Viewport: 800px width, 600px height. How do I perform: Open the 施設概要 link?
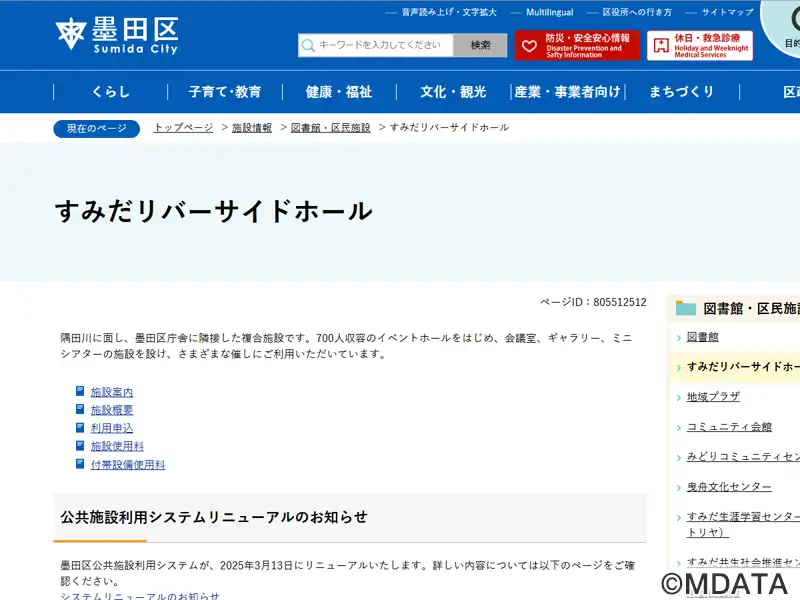click(x=112, y=410)
